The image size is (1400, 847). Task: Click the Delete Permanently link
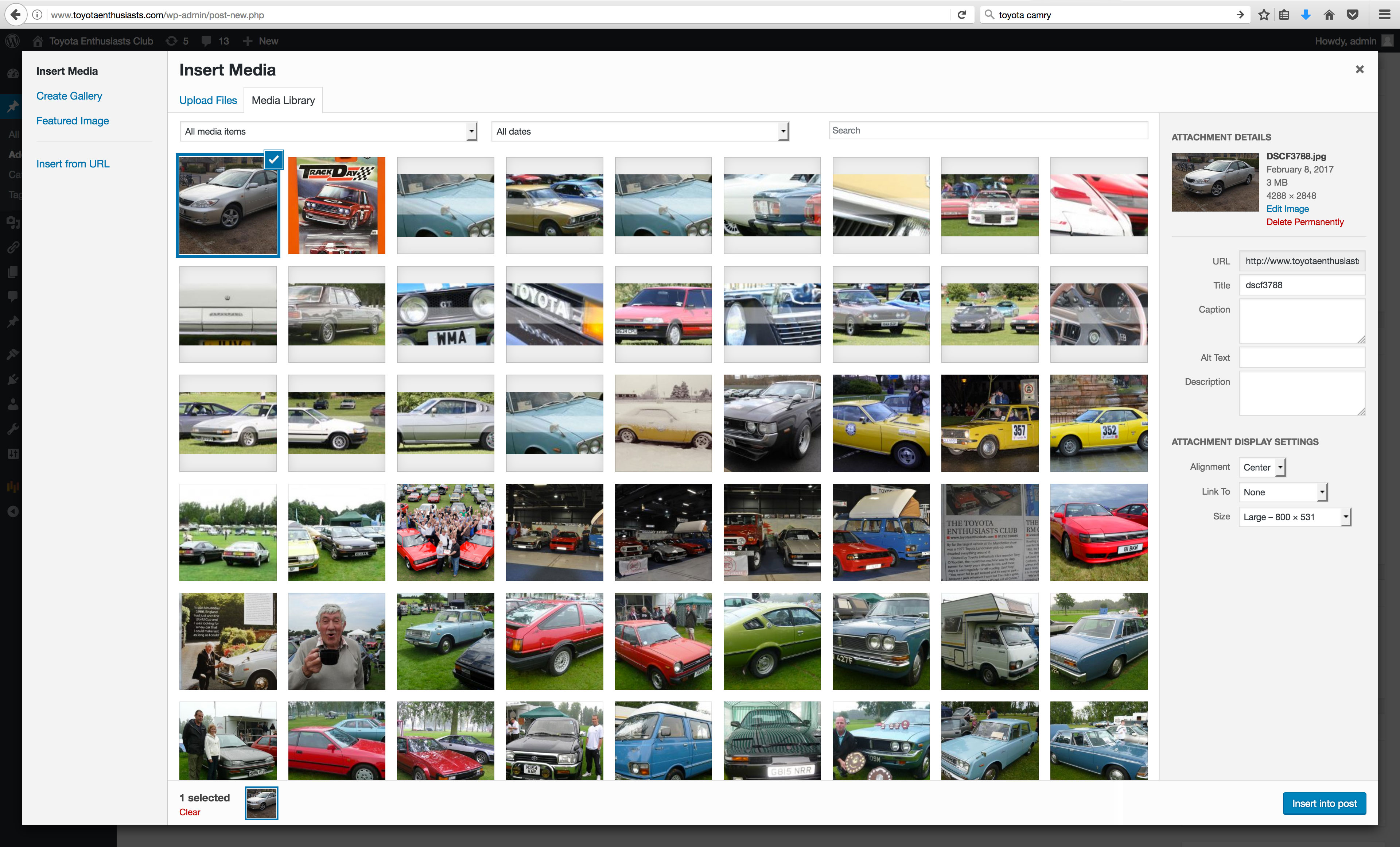1304,222
